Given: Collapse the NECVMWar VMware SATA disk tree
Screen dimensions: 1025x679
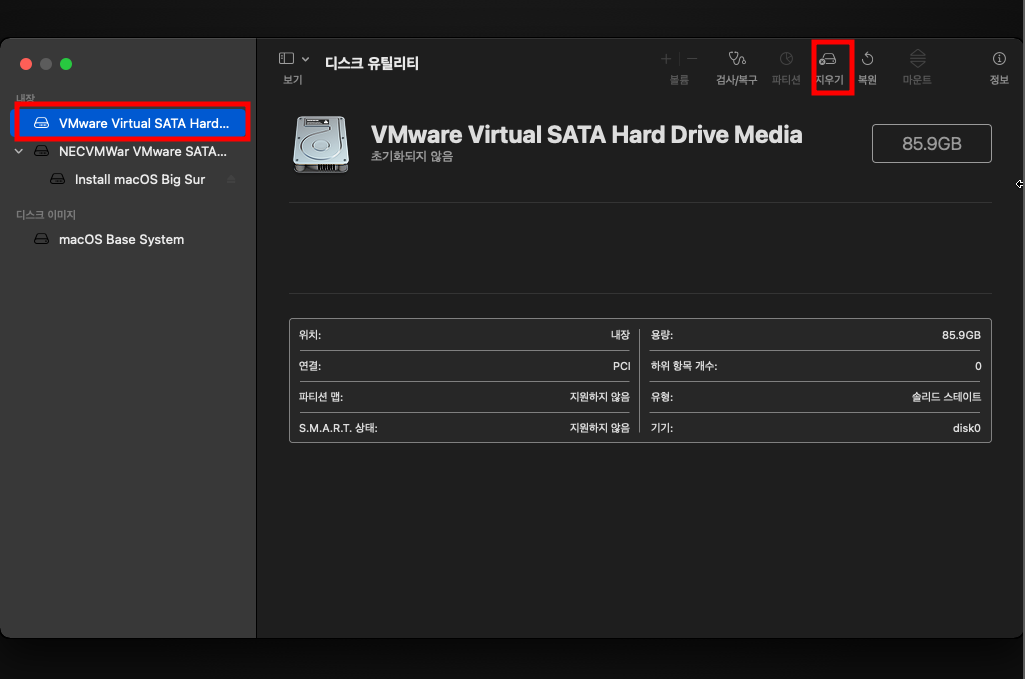Looking at the screenshot, I should 19,151.
